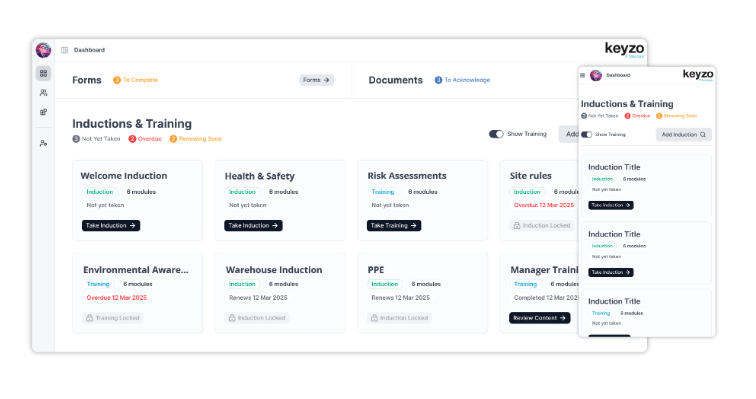Click the orange Renewing Soon count badge
This screenshot has width=756, height=399.
click(173, 139)
